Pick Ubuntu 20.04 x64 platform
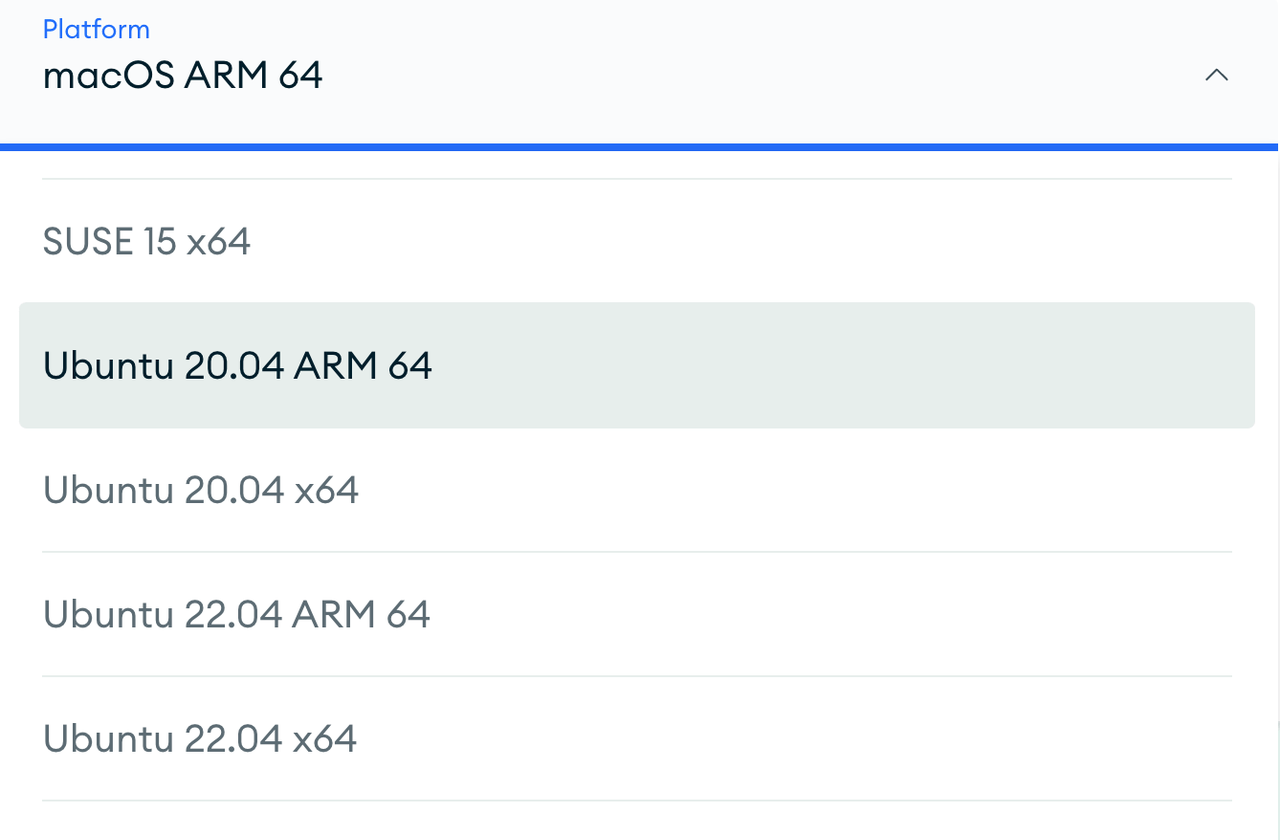The height and width of the screenshot is (840, 1280). 201,490
